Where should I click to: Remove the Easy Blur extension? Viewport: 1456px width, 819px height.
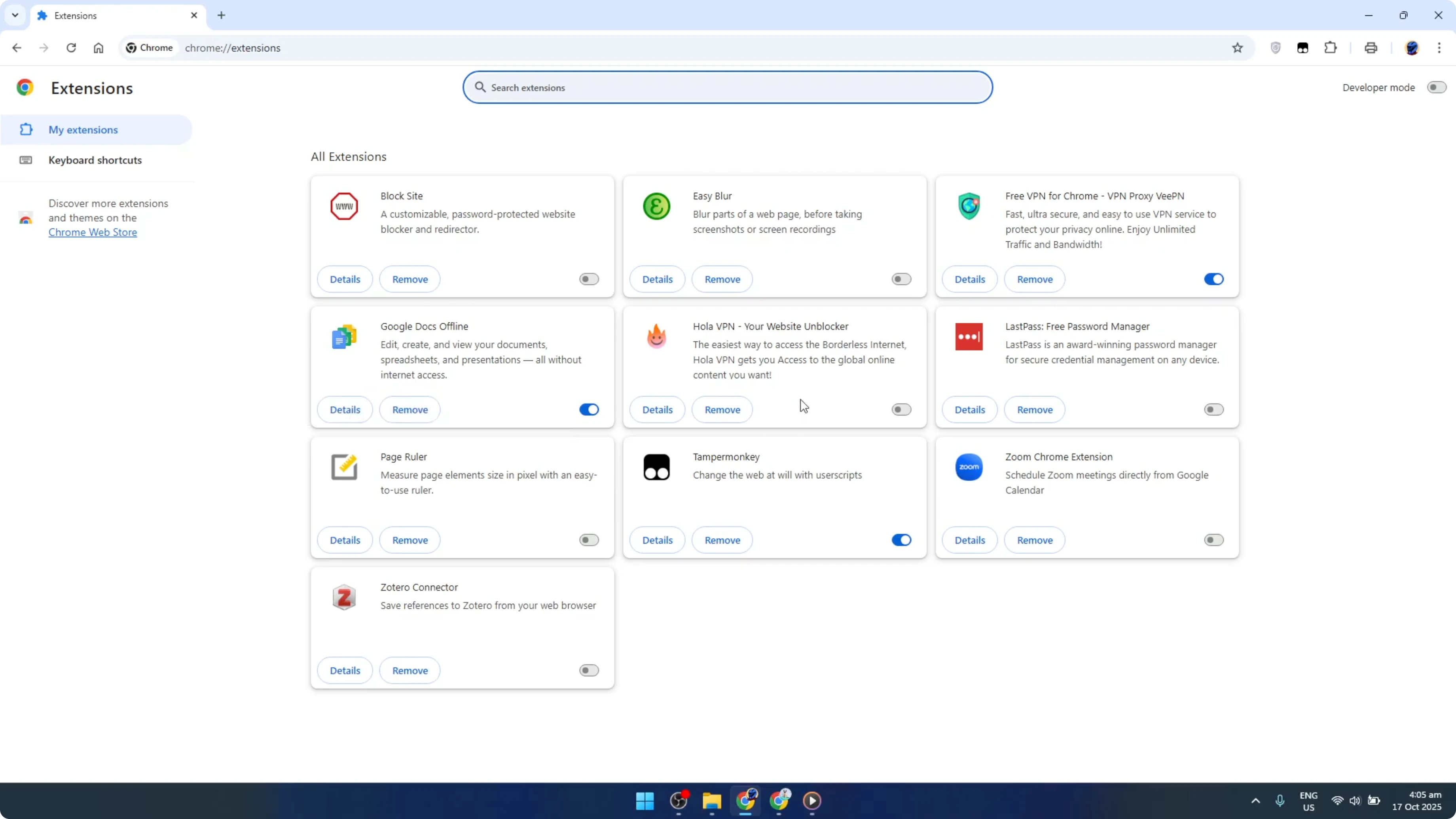coord(722,279)
